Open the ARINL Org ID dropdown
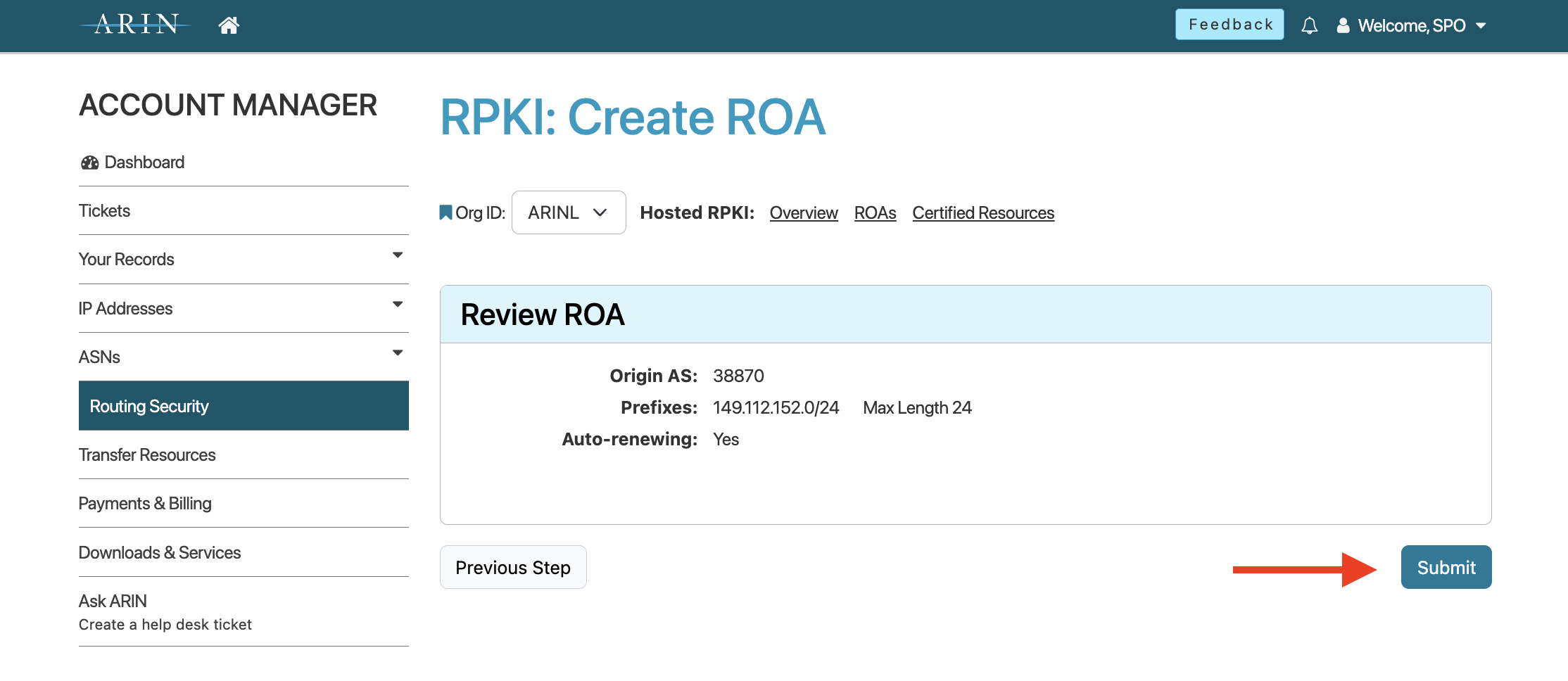Viewport: 1568px width, 681px height. pos(569,212)
